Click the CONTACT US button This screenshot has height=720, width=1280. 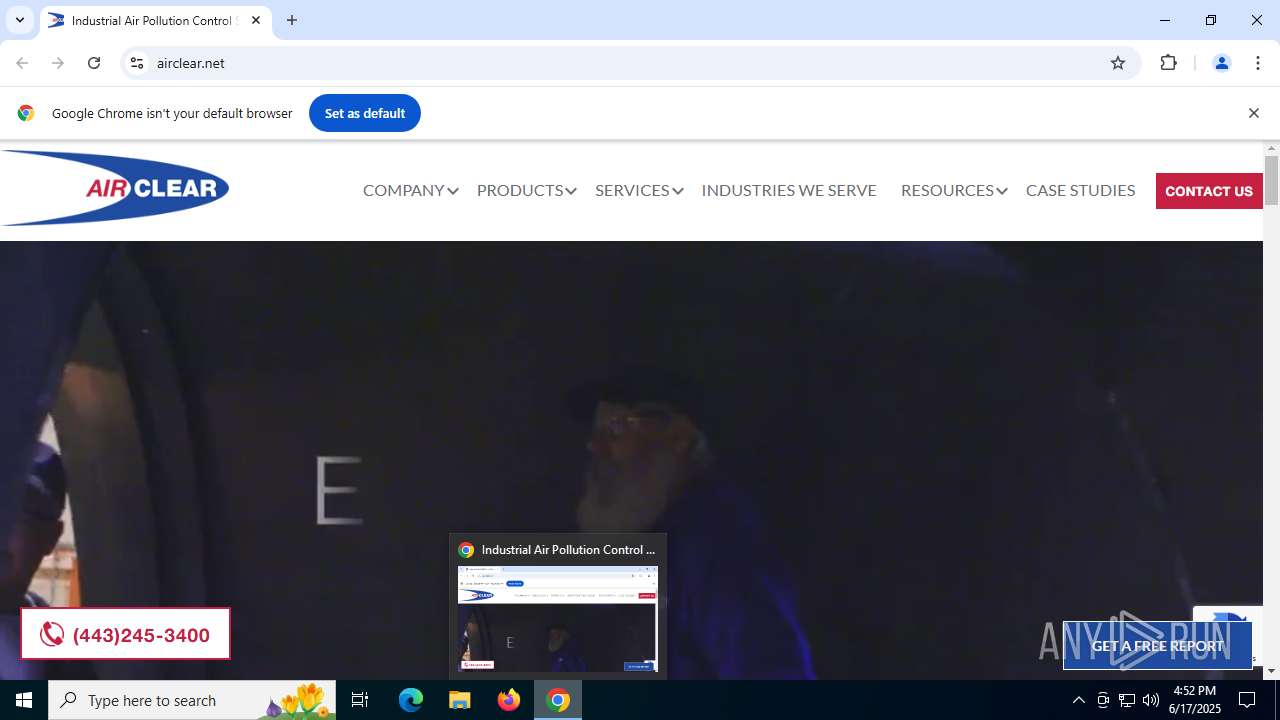pyautogui.click(x=1209, y=191)
